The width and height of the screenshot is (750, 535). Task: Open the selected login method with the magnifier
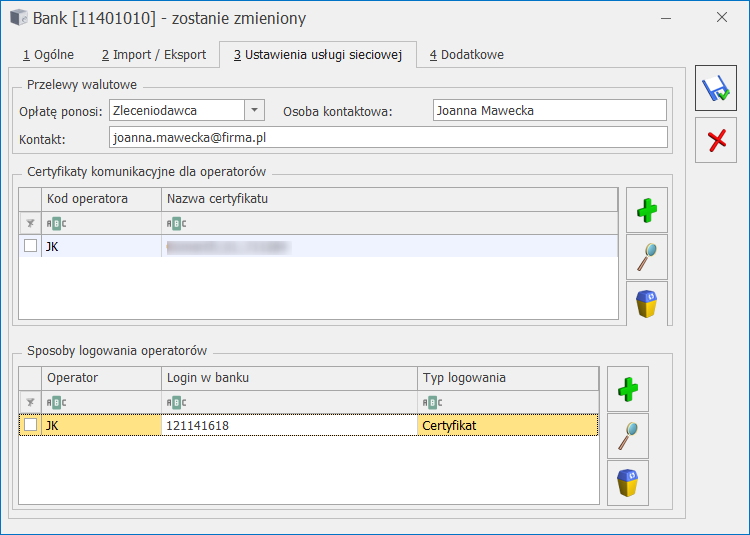(x=628, y=436)
